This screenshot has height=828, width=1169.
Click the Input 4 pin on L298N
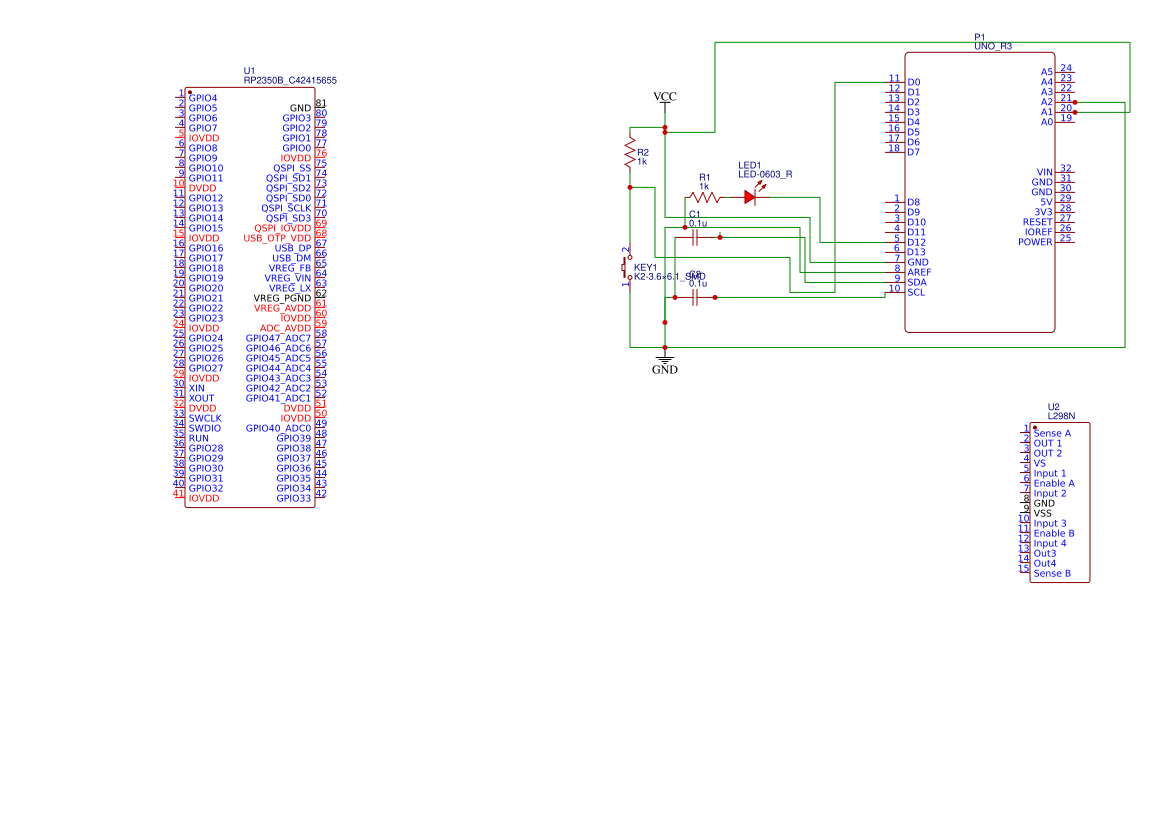[x=1050, y=543]
